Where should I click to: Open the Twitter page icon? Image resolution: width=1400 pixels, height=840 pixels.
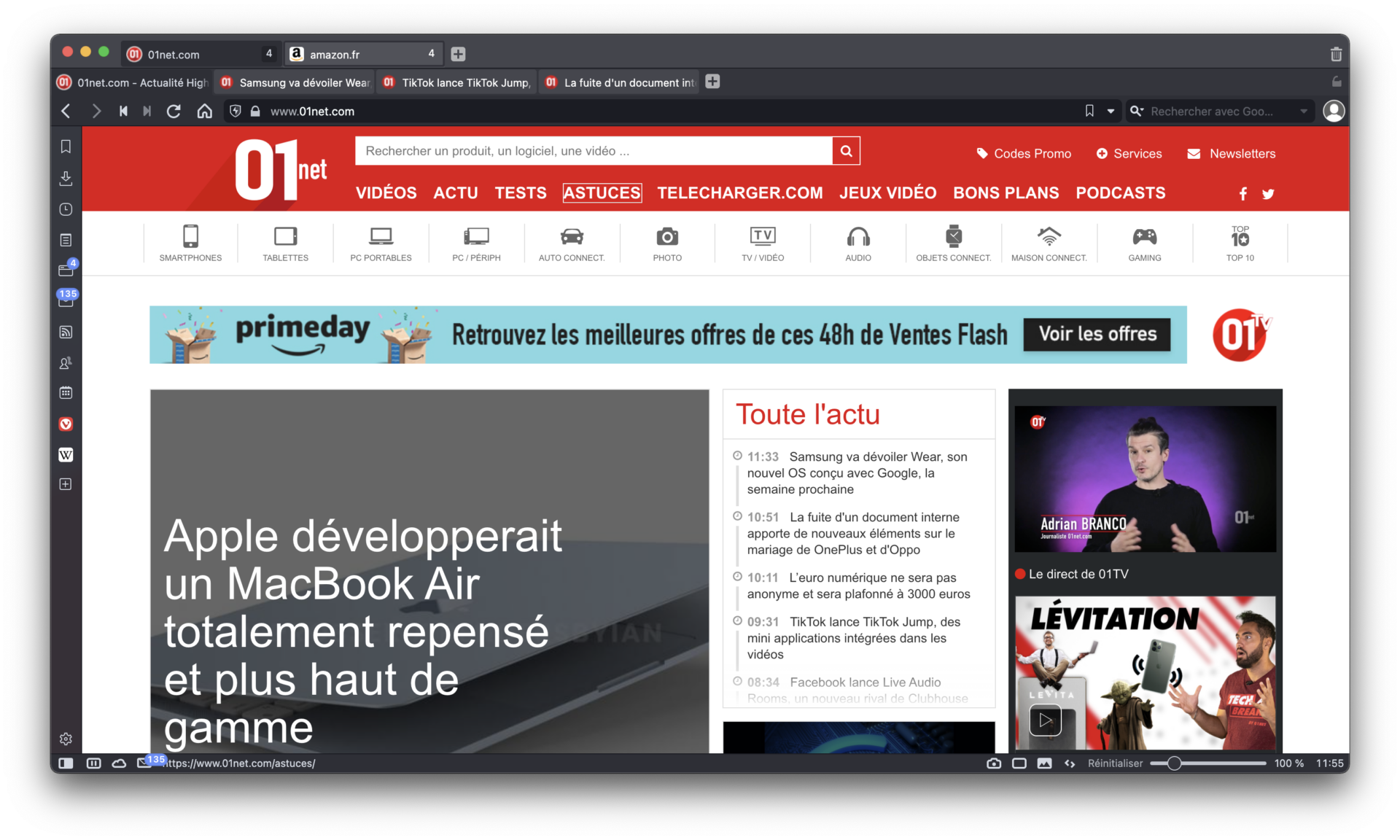point(1268,193)
